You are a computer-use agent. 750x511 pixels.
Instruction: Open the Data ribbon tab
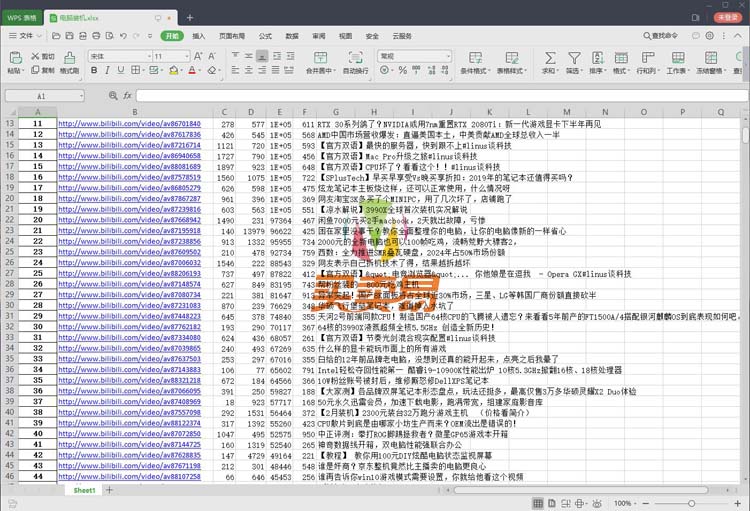tap(292, 36)
